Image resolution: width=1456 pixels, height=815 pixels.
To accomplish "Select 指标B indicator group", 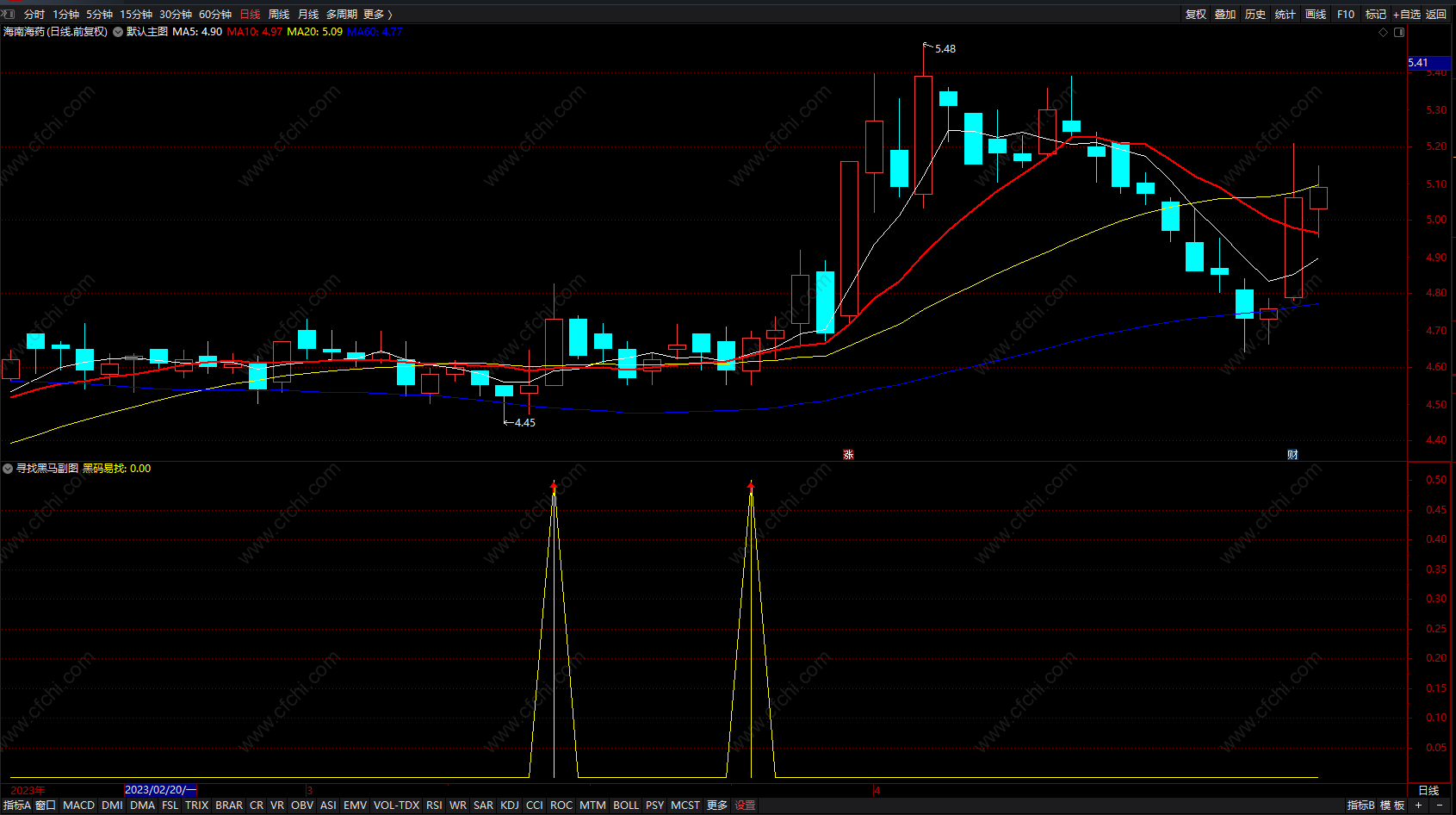I will click(x=1360, y=806).
